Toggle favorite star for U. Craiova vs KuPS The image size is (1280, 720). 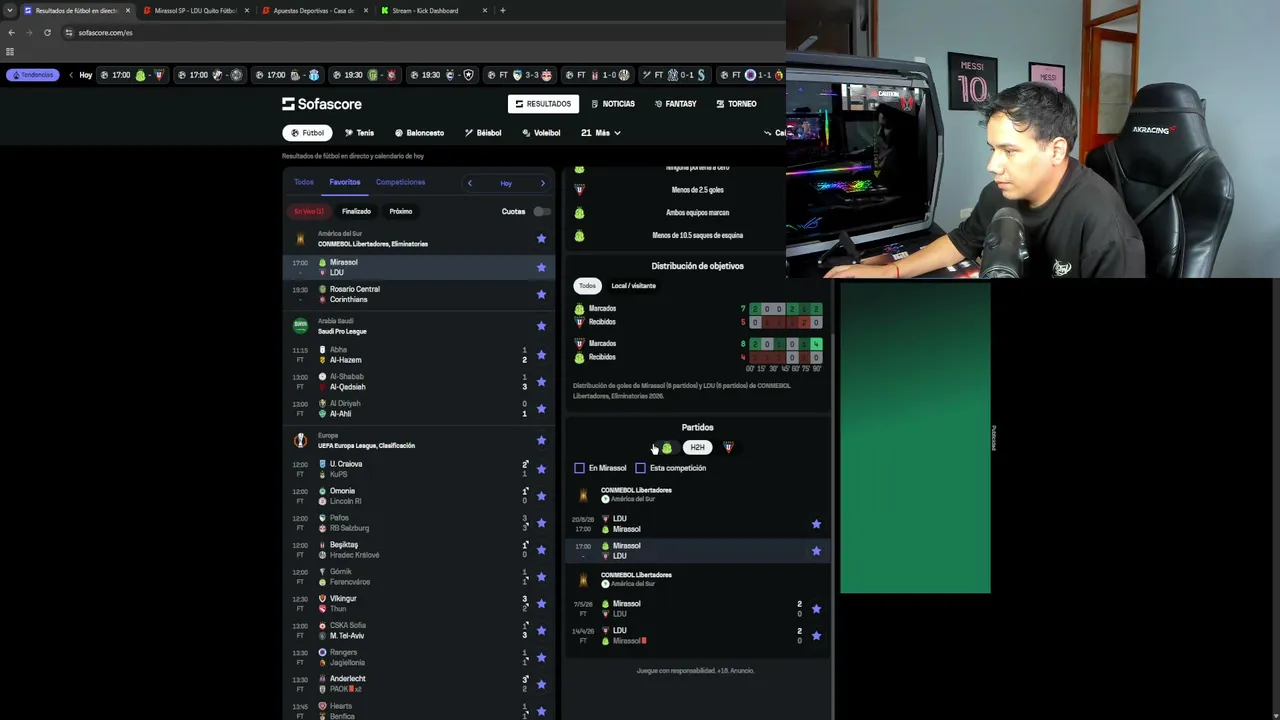point(541,469)
